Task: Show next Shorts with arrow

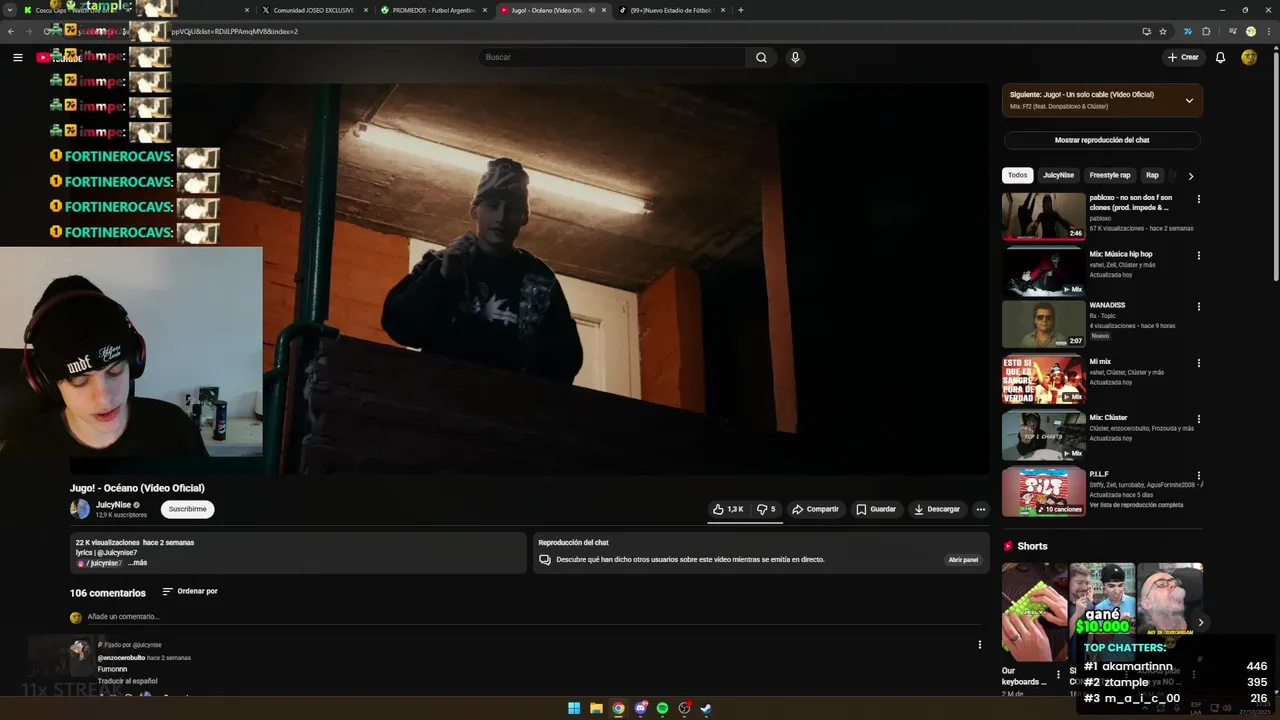Action: pyautogui.click(x=1201, y=622)
